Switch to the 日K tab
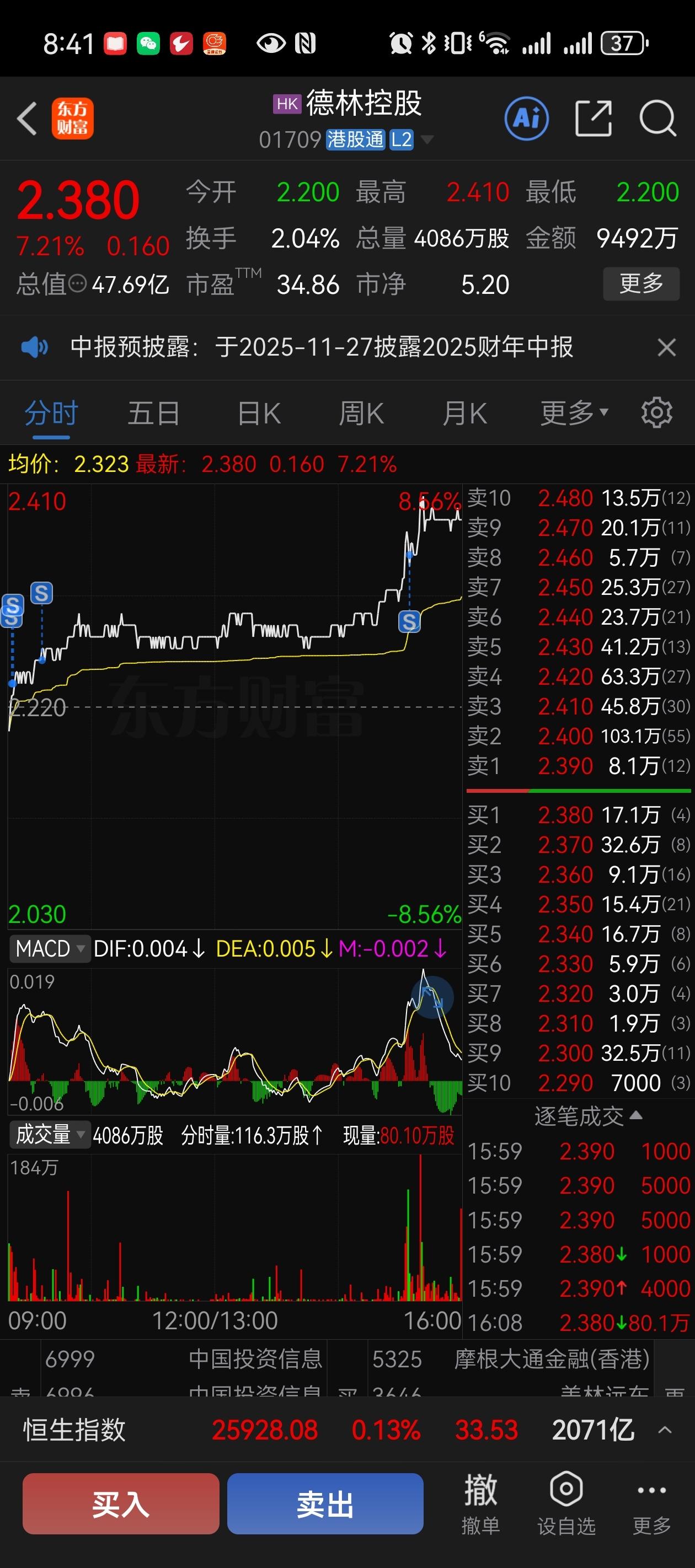This screenshot has width=695, height=1568. click(x=259, y=414)
